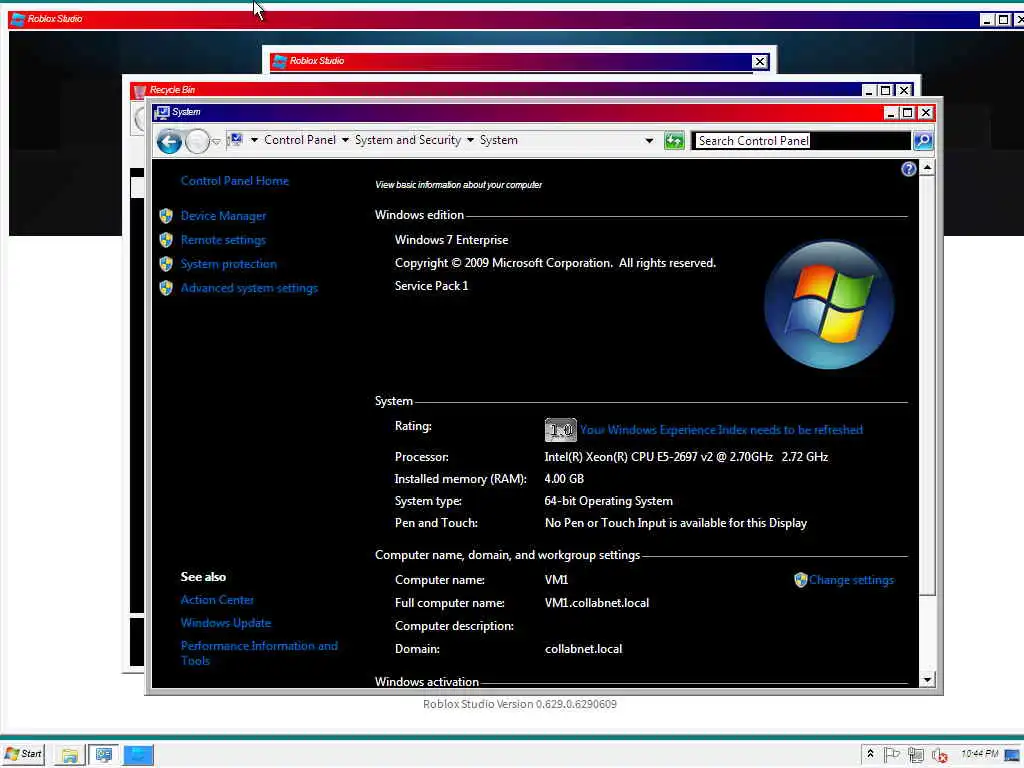Open the Start menu

[x=24, y=754]
